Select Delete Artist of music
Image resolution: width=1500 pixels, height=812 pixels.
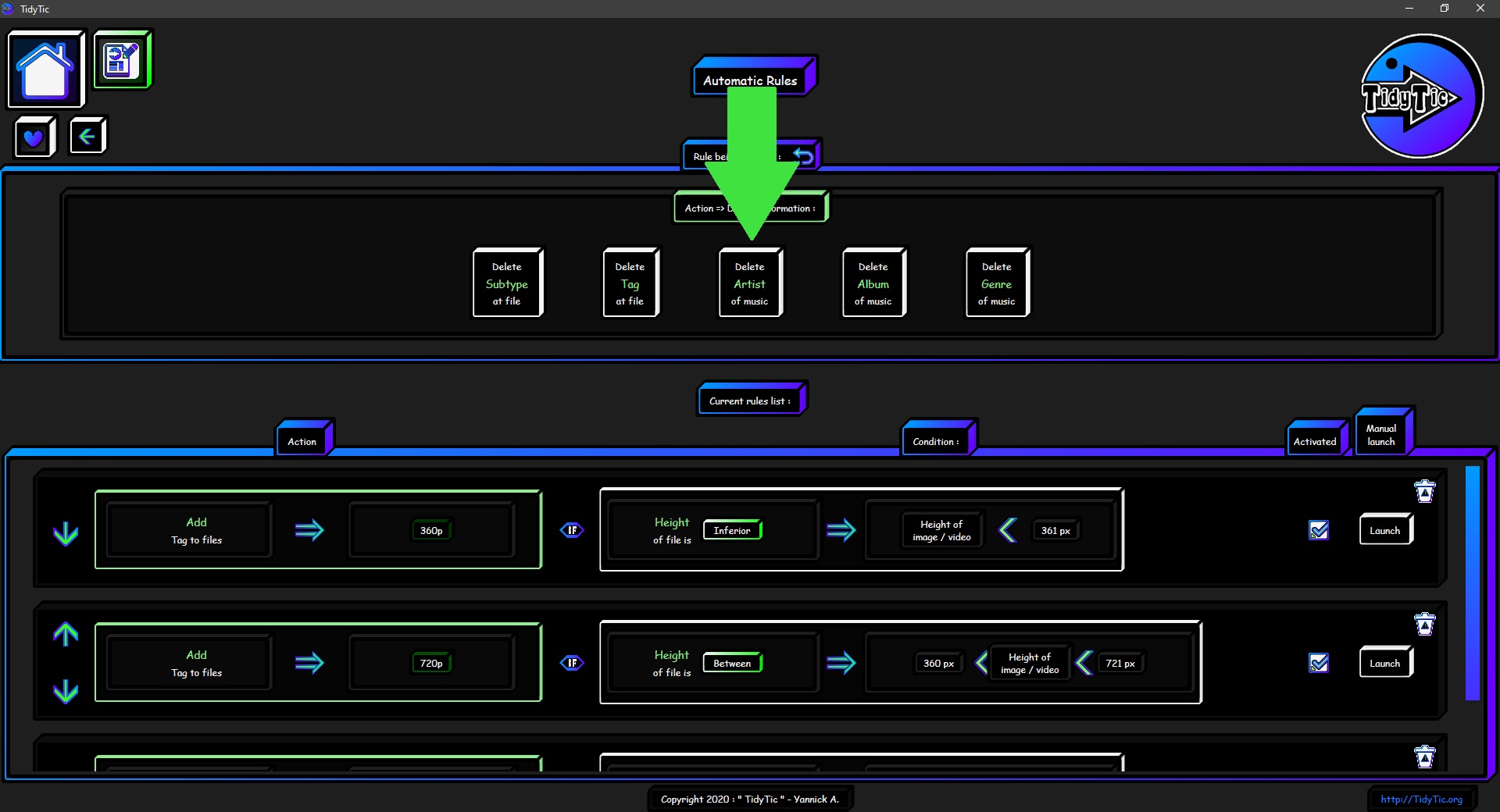click(x=749, y=283)
